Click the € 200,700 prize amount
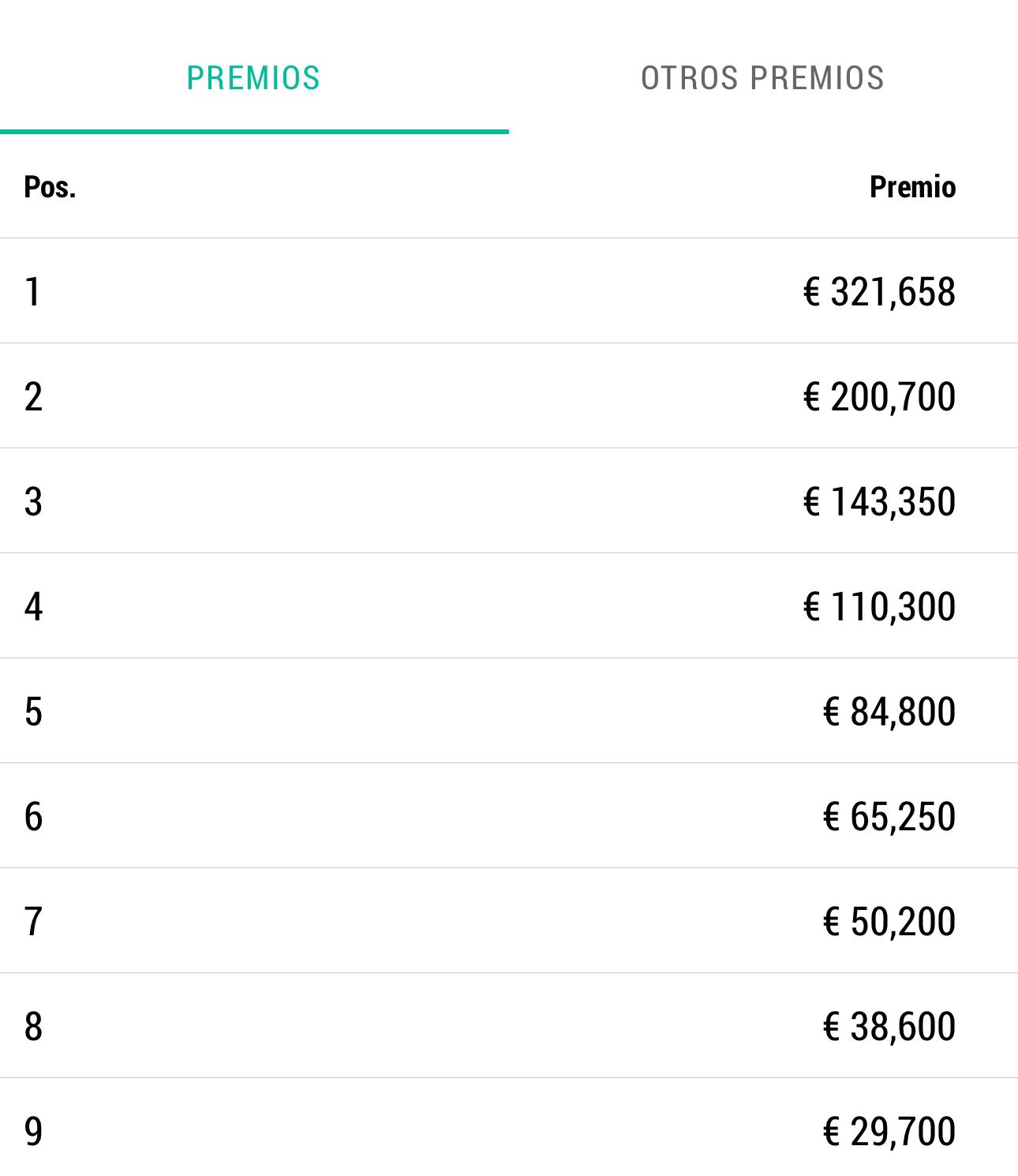Viewport: 1018px width, 1176px height. [x=879, y=396]
